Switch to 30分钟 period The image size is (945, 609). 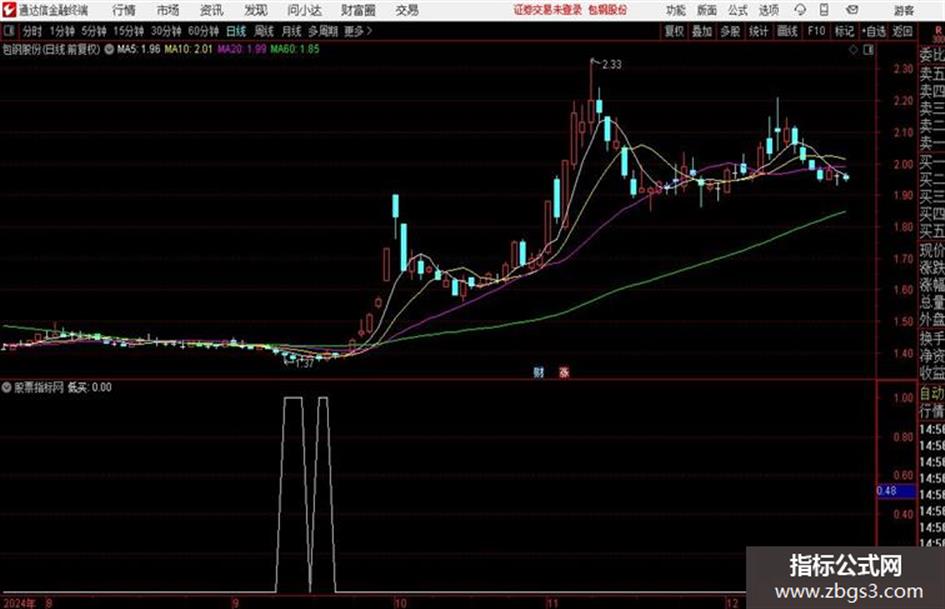[x=166, y=31]
